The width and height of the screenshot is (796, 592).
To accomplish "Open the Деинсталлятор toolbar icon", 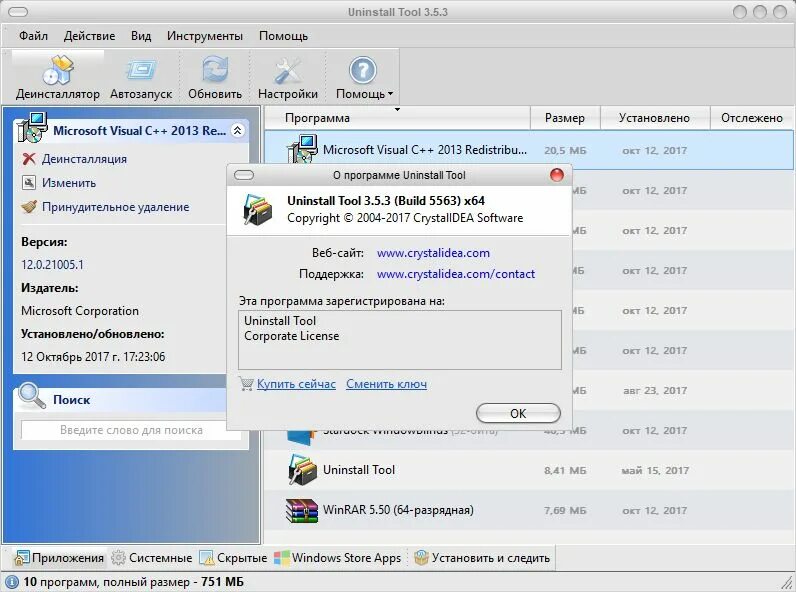I will click(x=58, y=70).
